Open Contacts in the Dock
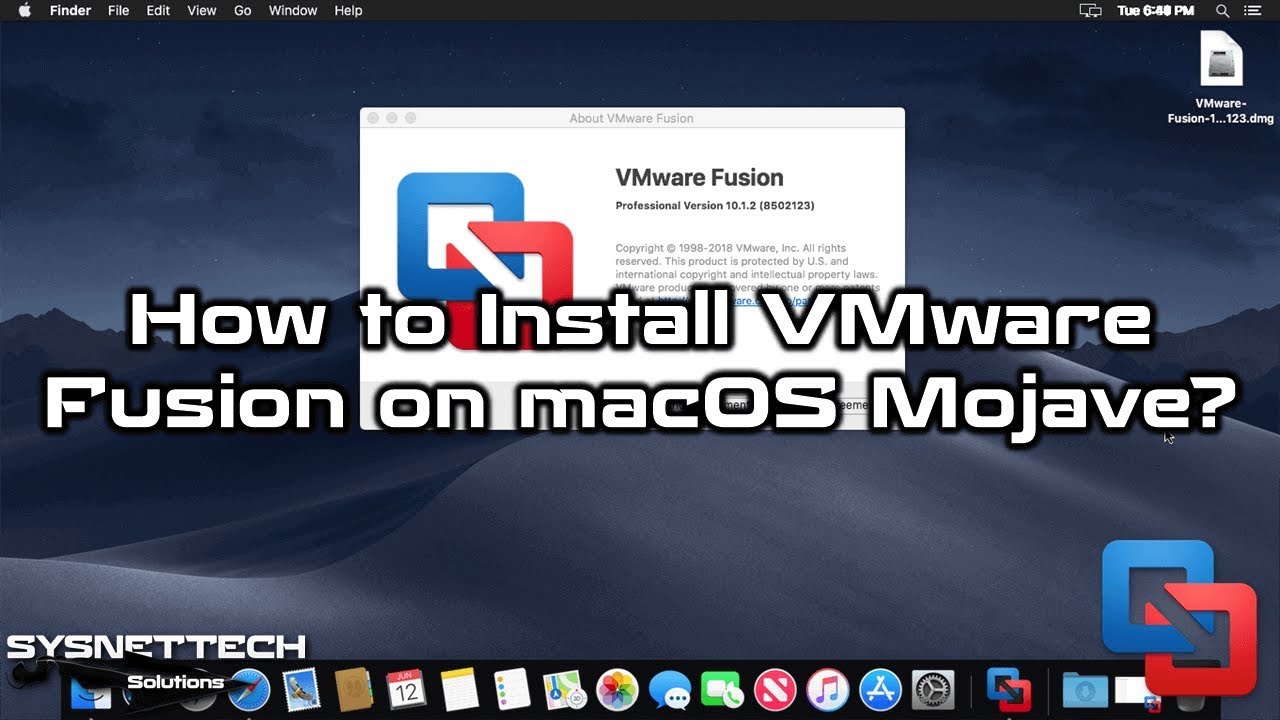 pos(354,690)
